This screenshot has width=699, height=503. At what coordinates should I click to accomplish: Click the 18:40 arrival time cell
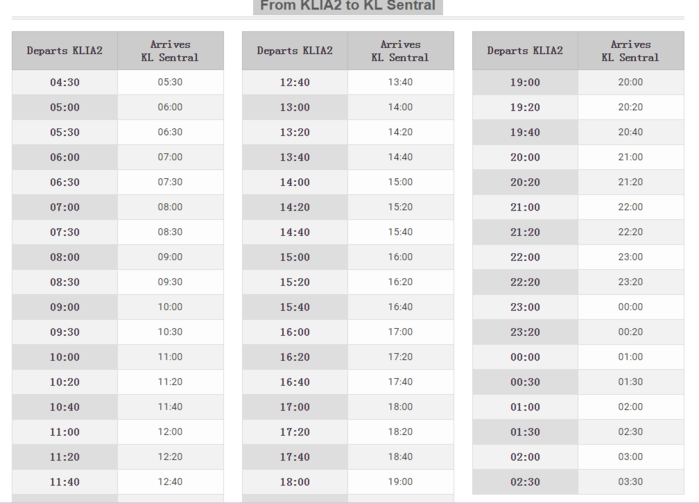tap(400, 457)
